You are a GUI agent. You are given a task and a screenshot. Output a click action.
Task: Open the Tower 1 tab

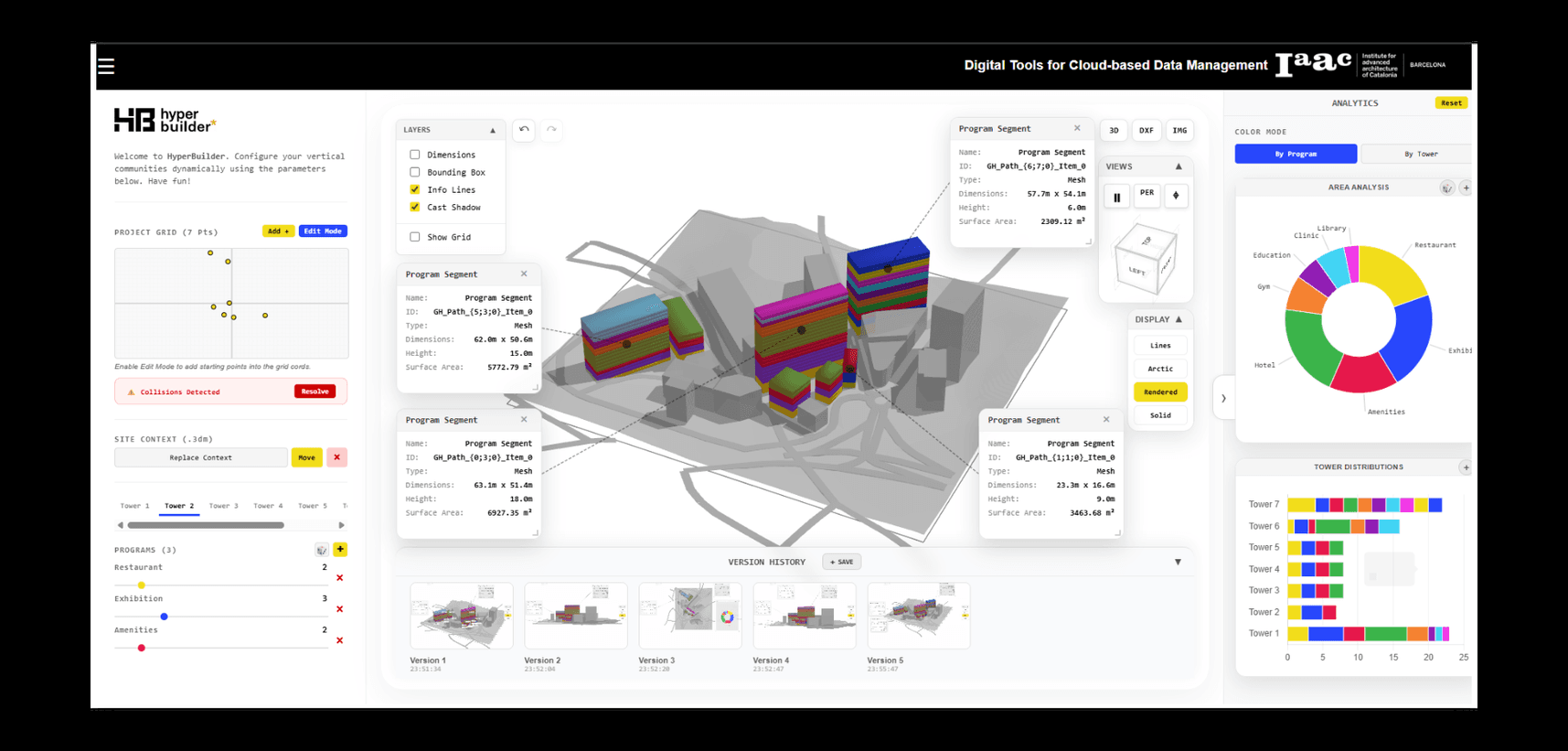click(134, 506)
